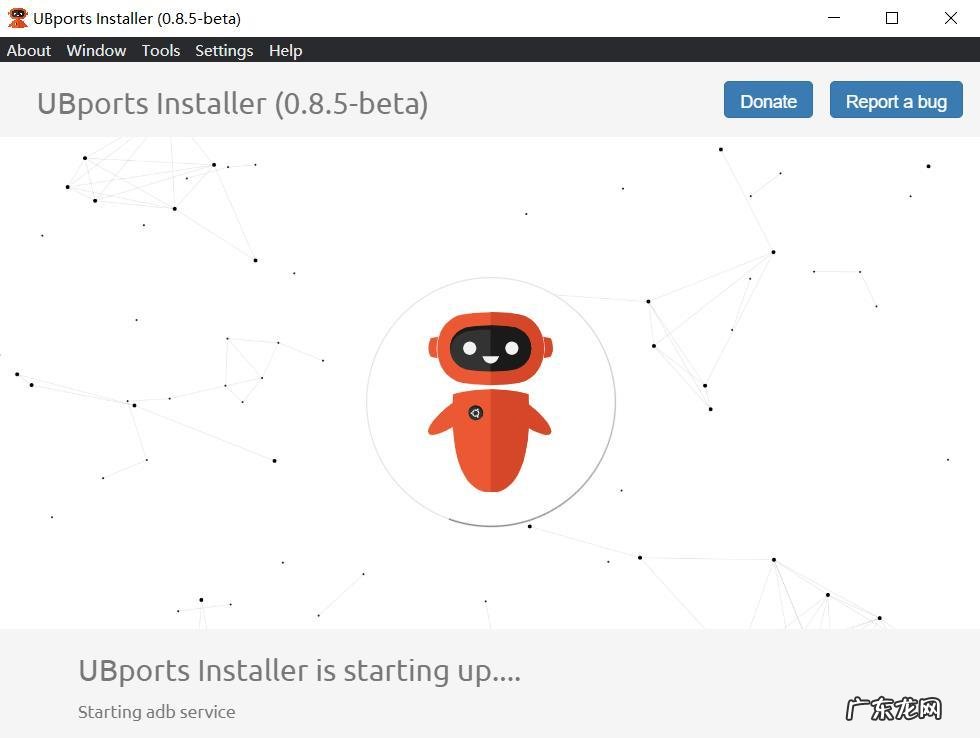Viewport: 980px width, 738px height.
Task: Maximize the UBports Installer window
Action: [x=892, y=18]
